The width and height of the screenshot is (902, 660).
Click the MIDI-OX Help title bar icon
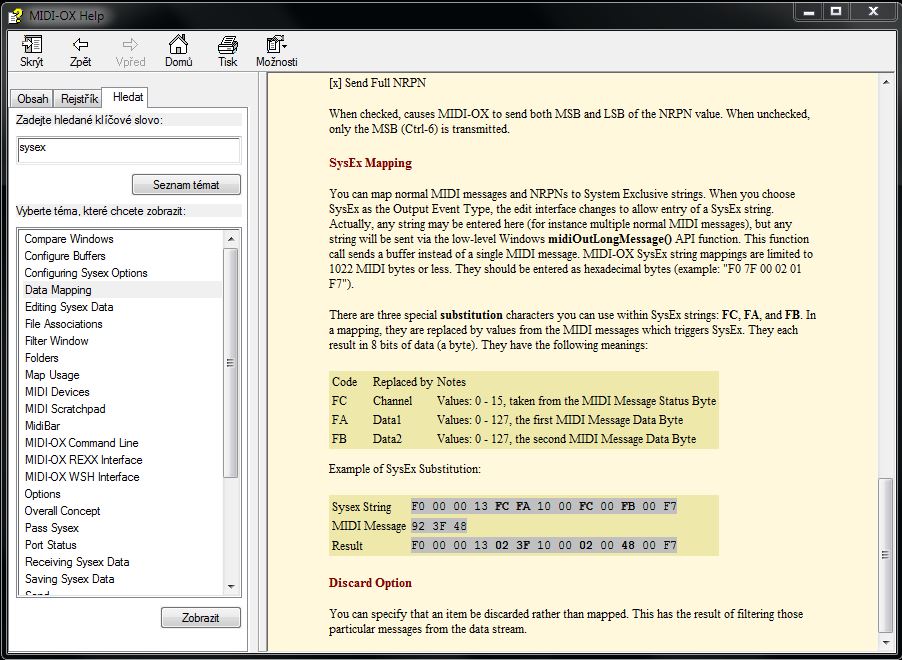16,16
